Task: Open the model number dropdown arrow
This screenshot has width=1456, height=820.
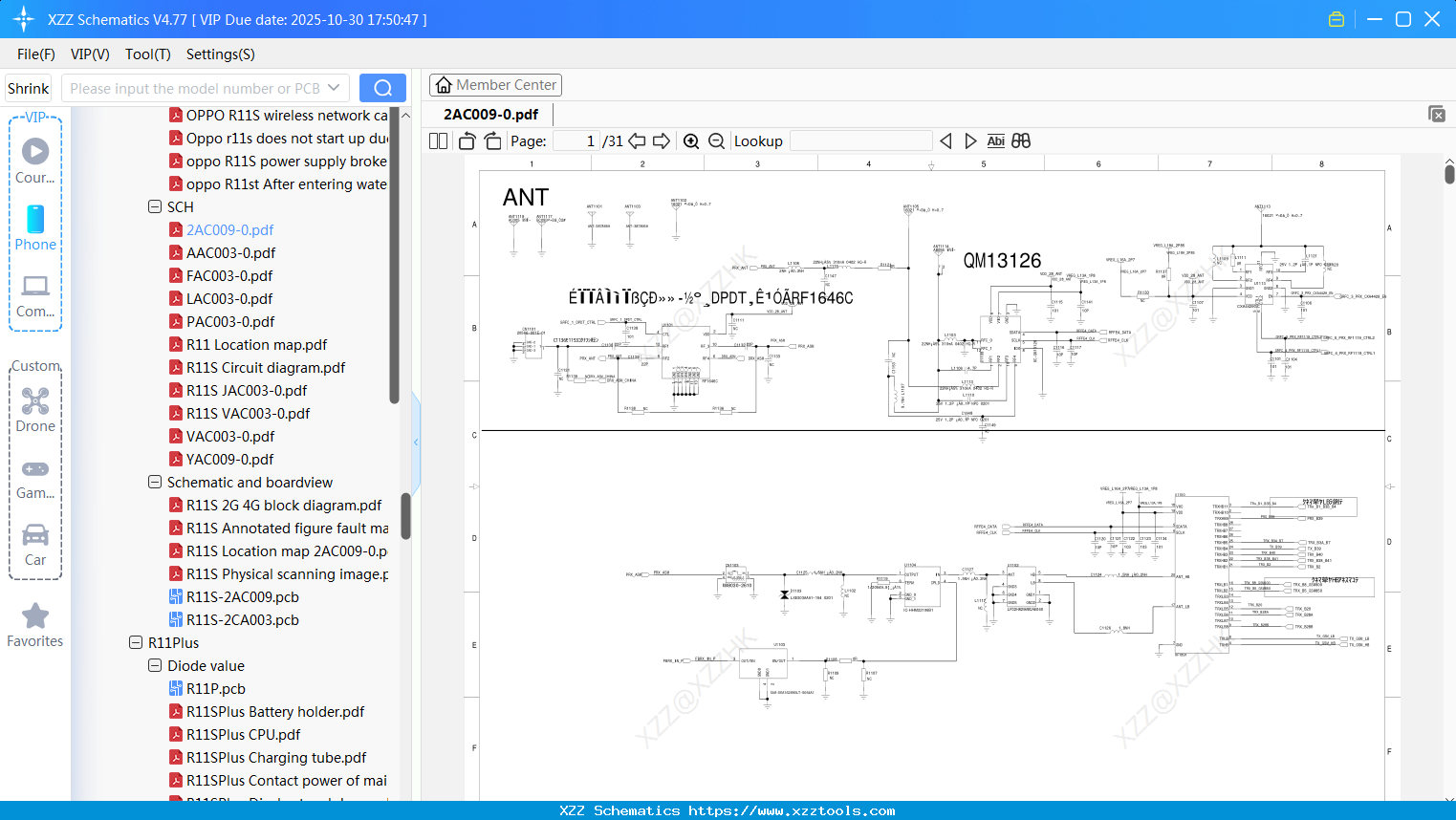Action: [x=334, y=88]
